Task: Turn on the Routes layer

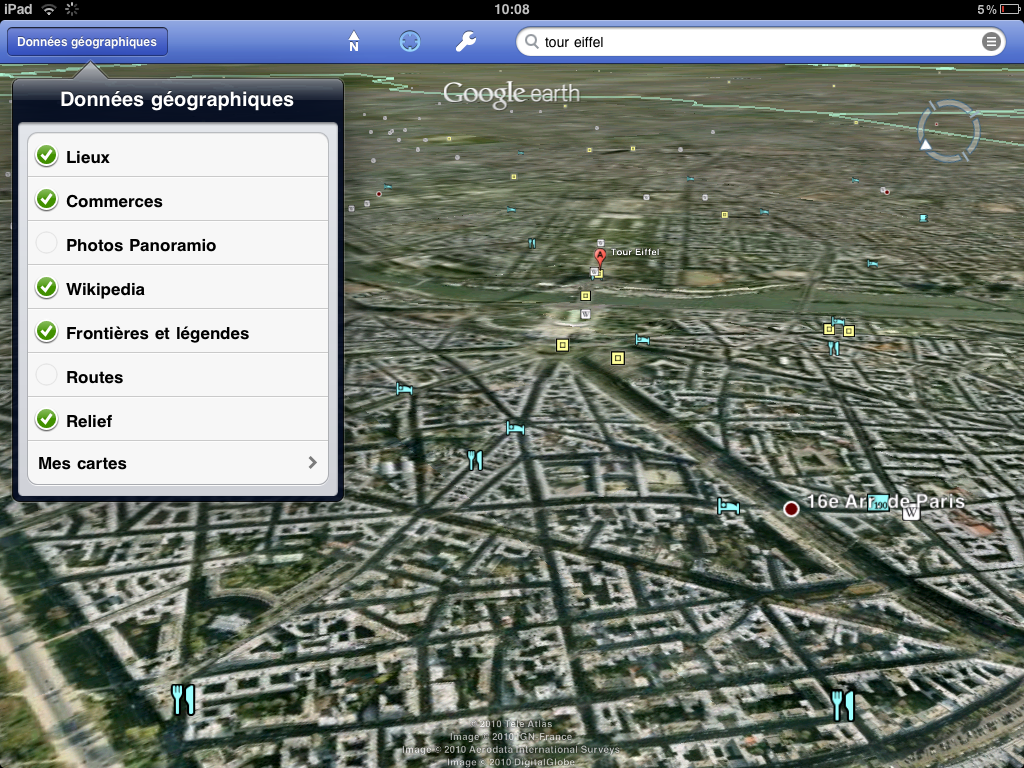Action: point(46,375)
